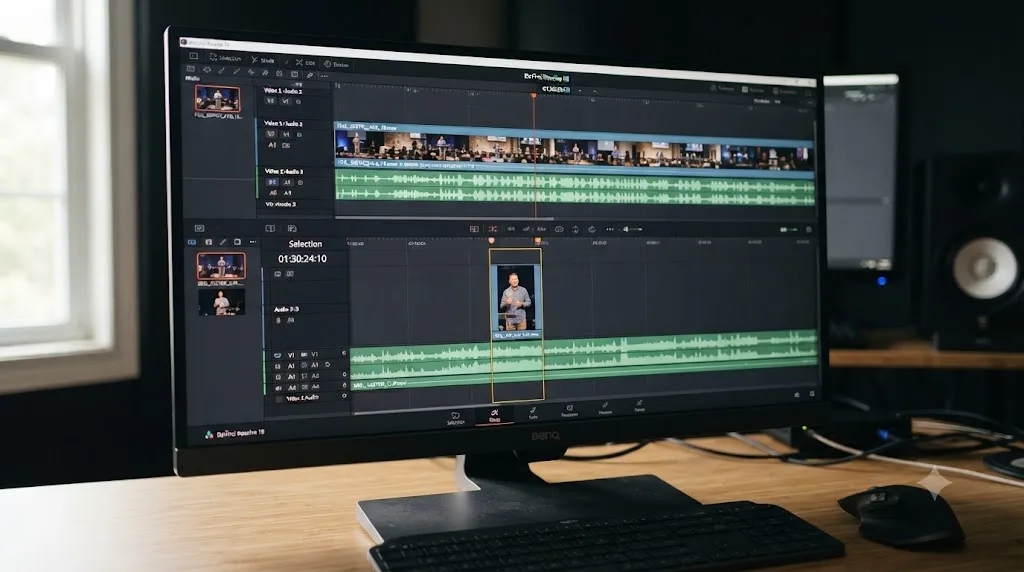Click the sparkle effects icon in the upper tools row
Viewport: 1024px width, 572px height.
[251, 72]
